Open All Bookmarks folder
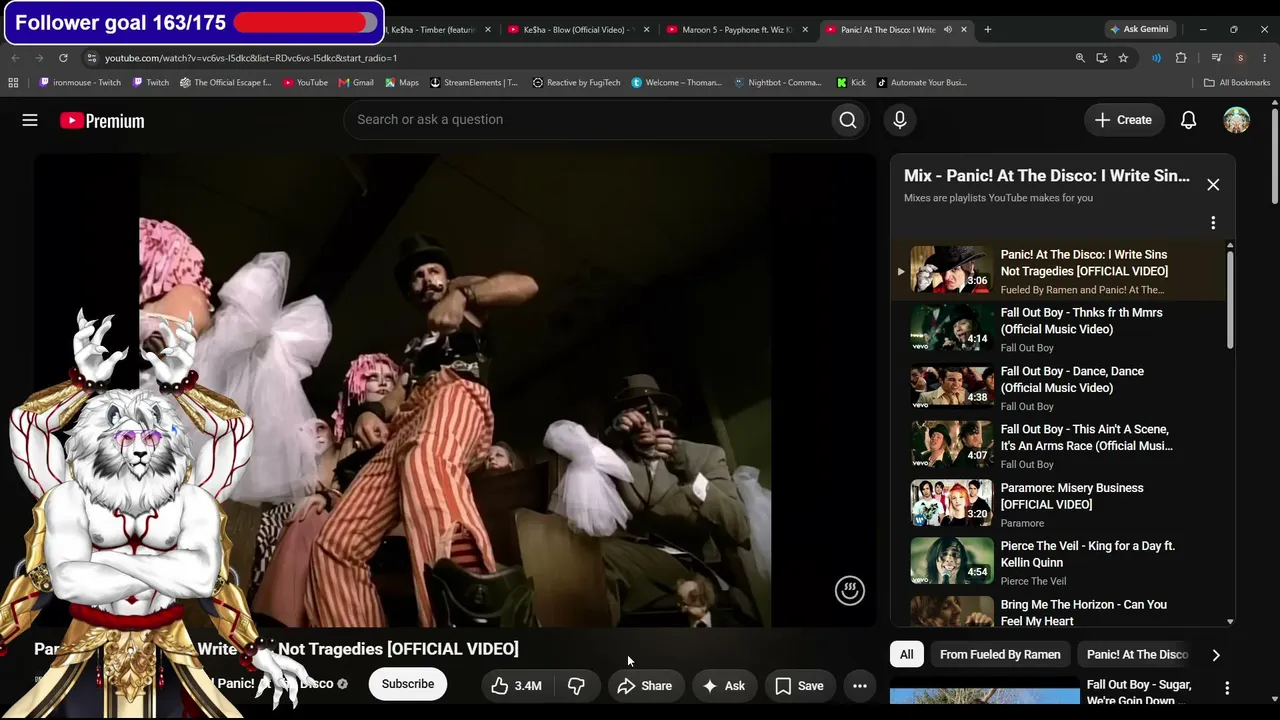 coord(1237,83)
